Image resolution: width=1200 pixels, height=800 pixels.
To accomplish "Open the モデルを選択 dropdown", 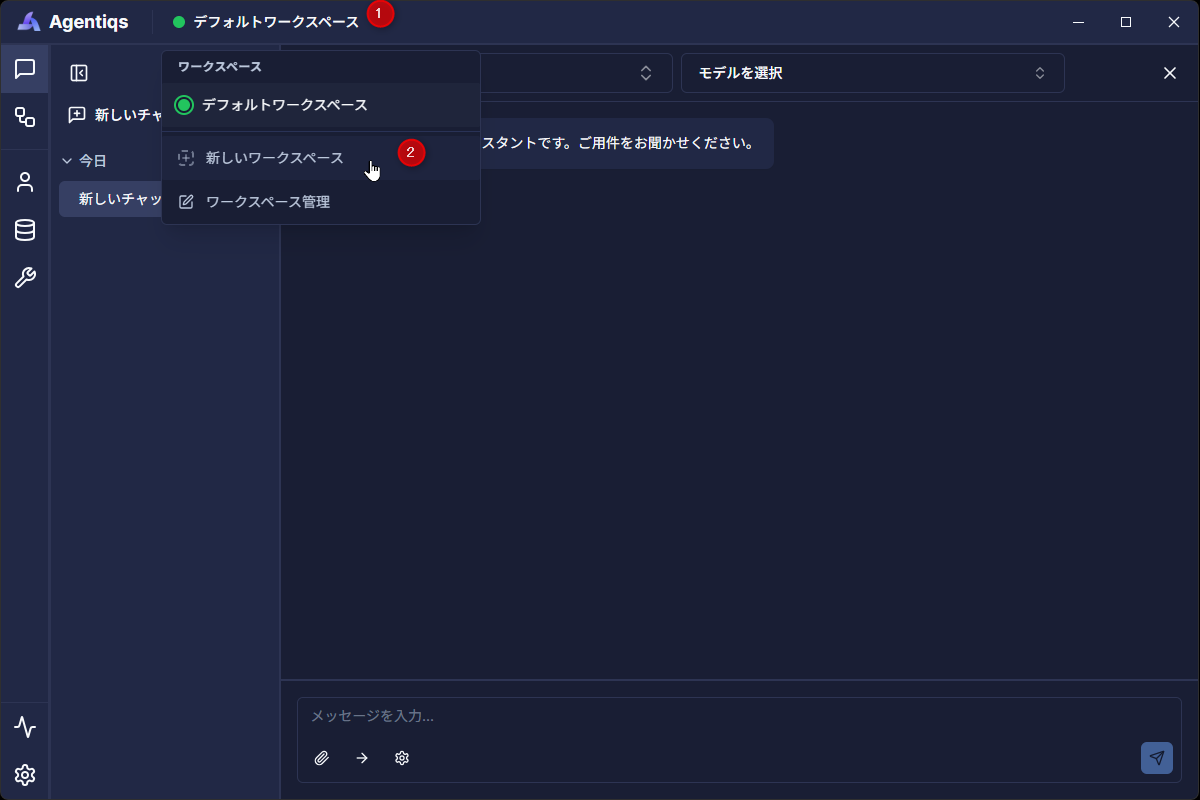I will coord(872,73).
